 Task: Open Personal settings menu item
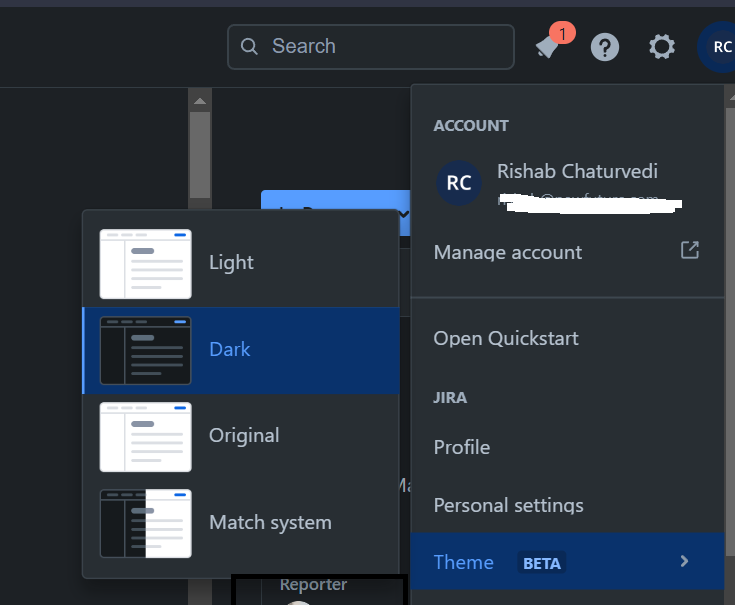(508, 505)
